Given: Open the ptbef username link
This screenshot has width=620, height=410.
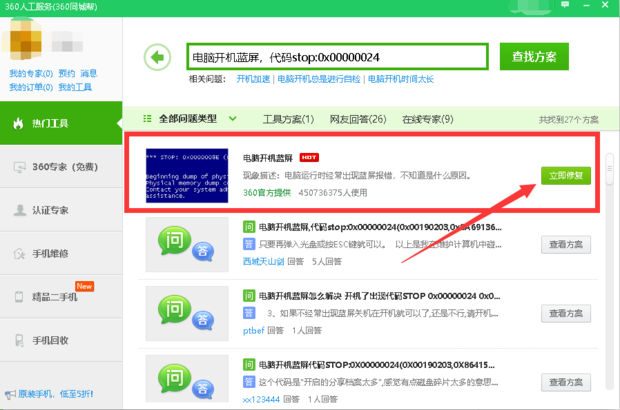Looking at the screenshot, I should click(x=253, y=330).
